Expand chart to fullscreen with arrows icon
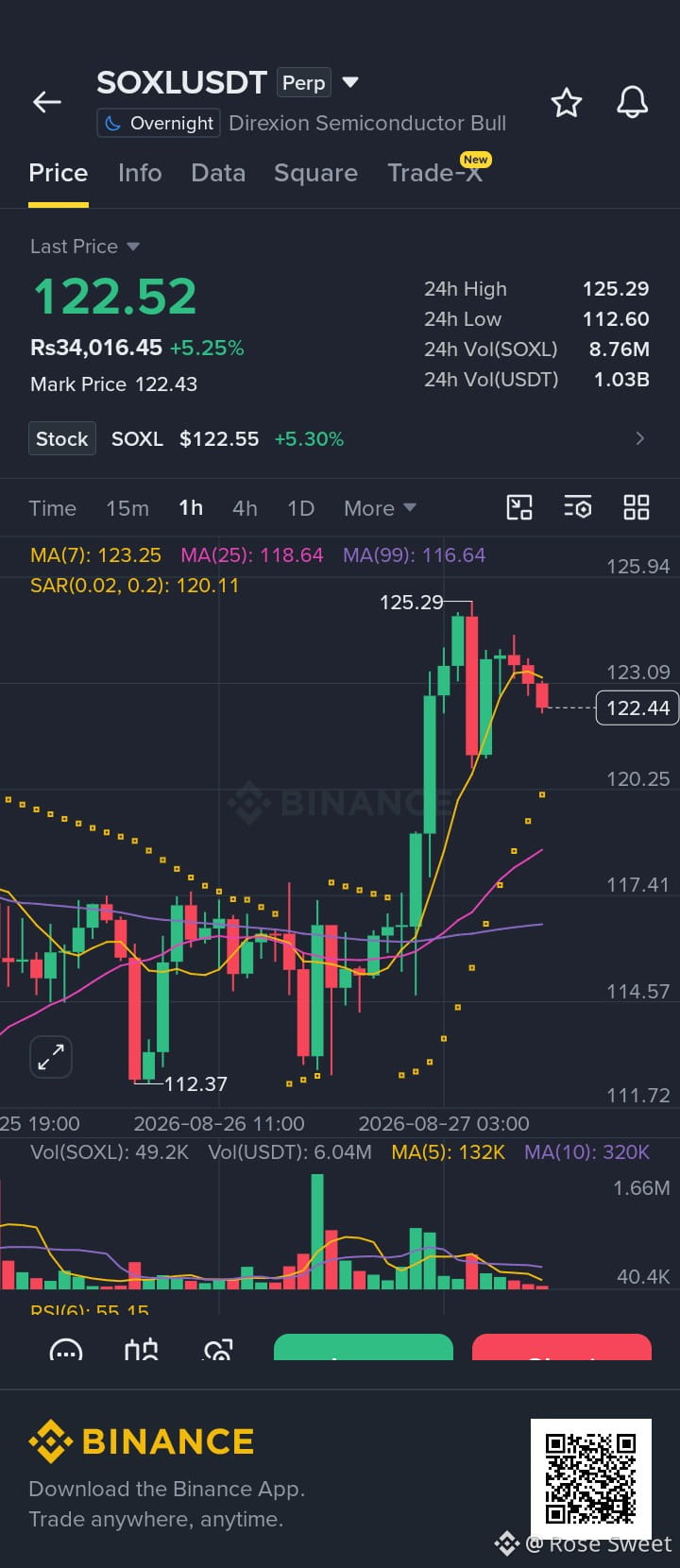Image resolution: width=680 pixels, height=1568 pixels. (51, 1057)
